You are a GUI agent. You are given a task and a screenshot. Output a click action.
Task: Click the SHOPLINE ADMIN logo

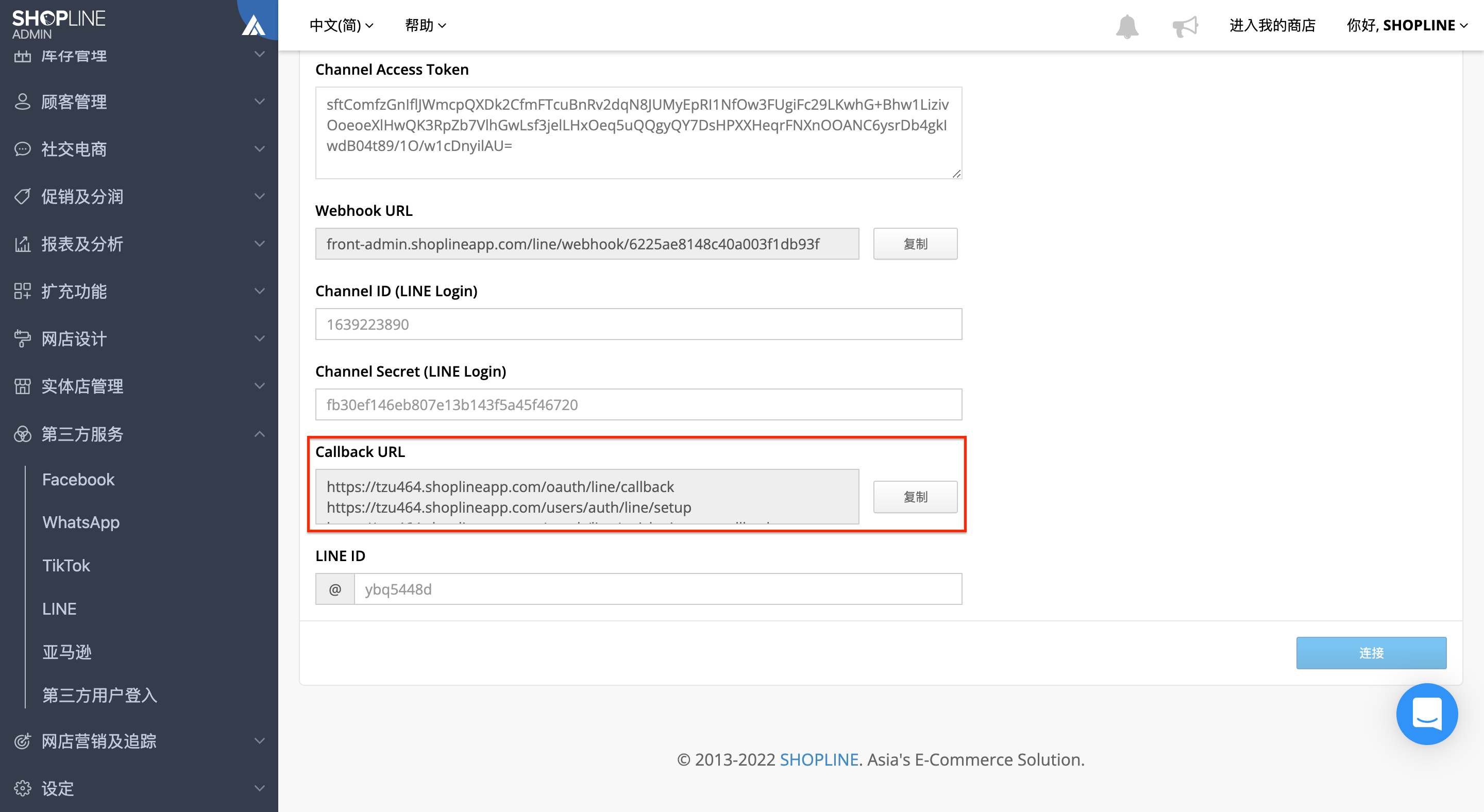tap(58, 25)
